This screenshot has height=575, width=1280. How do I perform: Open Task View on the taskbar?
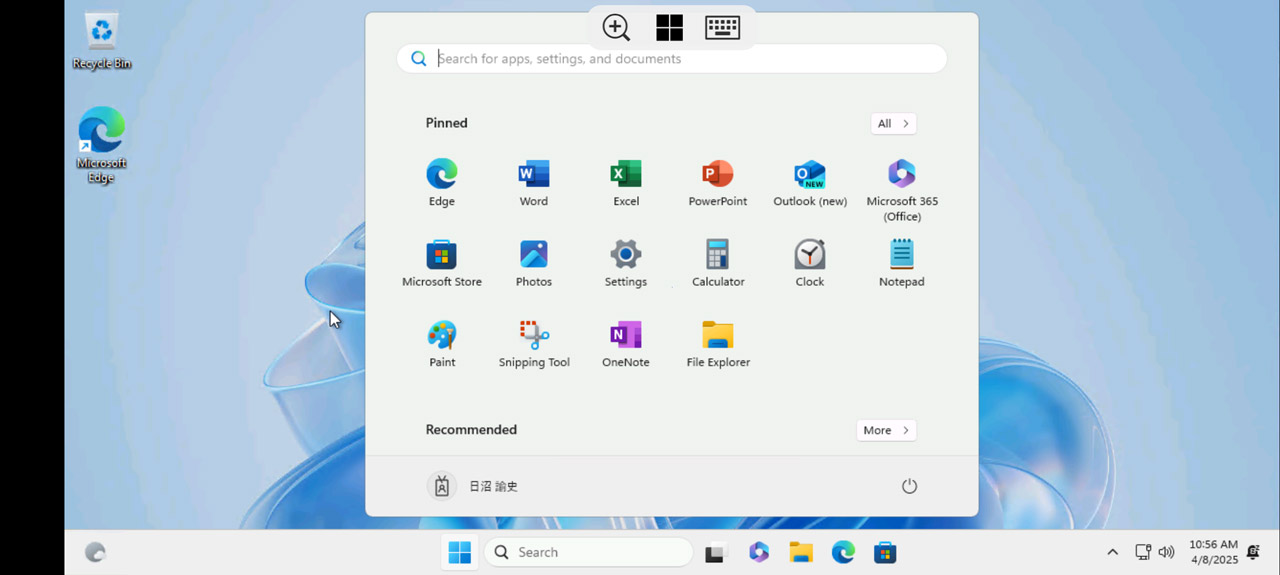(x=715, y=552)
